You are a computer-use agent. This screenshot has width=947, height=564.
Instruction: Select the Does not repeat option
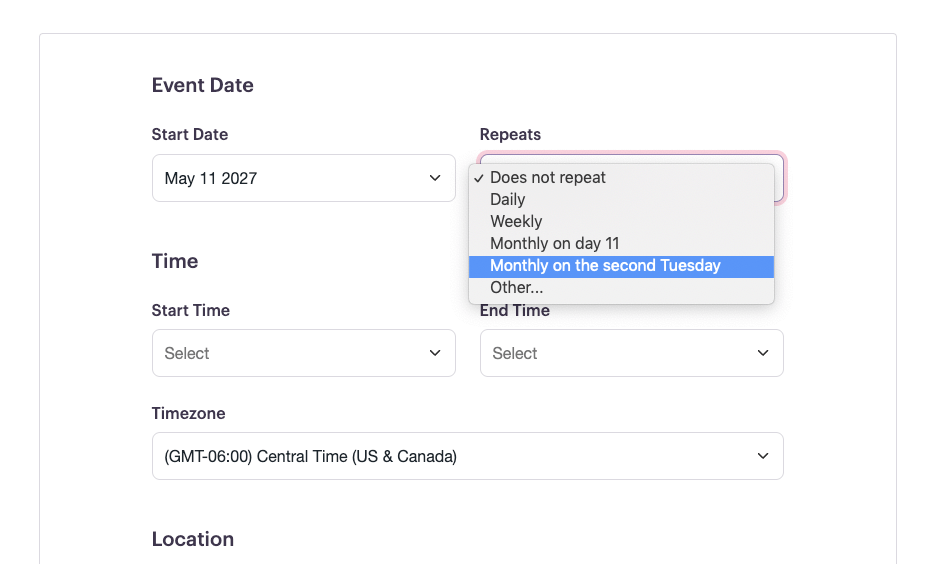(x=548, y=178)
